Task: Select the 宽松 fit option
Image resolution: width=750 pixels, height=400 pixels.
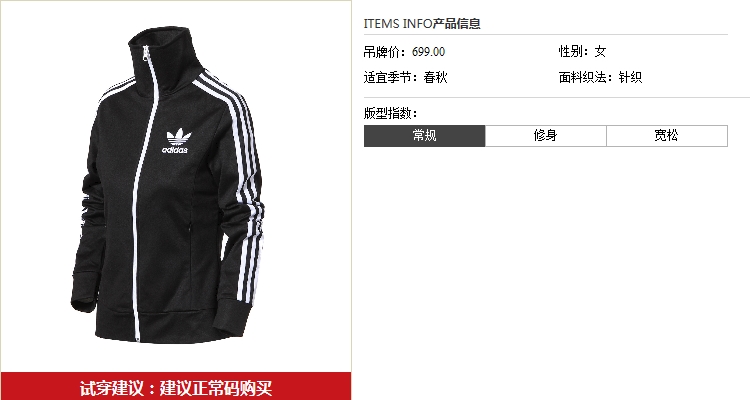Action: tap(667, 136)
